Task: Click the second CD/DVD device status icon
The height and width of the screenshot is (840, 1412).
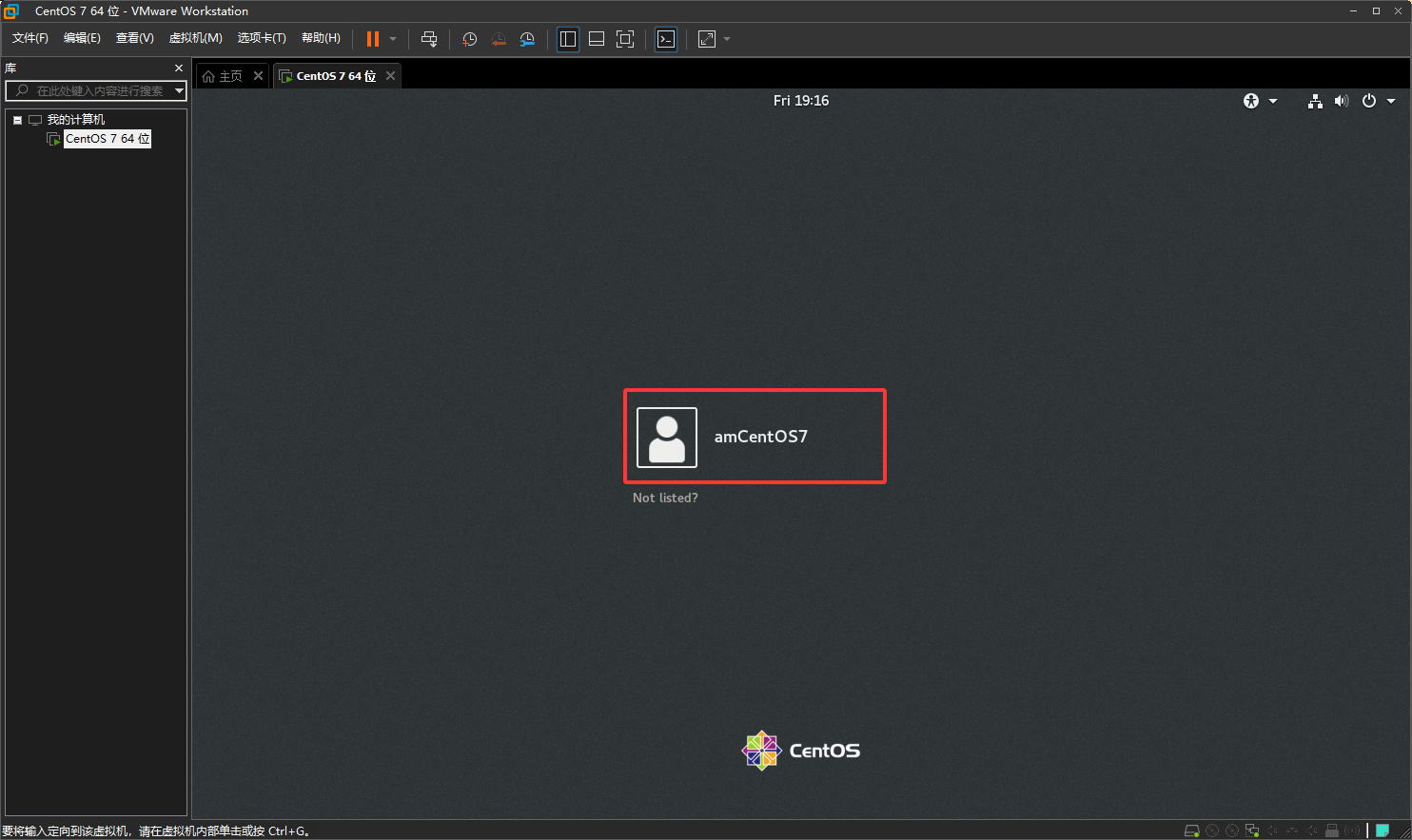Action: pyautogui.click(x=1232, y=830)
